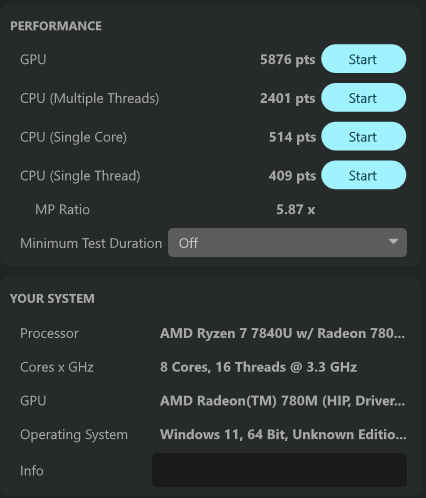The image size is (426, 498).
Task: Open the Minimum Test Duration dropdown
Action: tap(287, 242)
